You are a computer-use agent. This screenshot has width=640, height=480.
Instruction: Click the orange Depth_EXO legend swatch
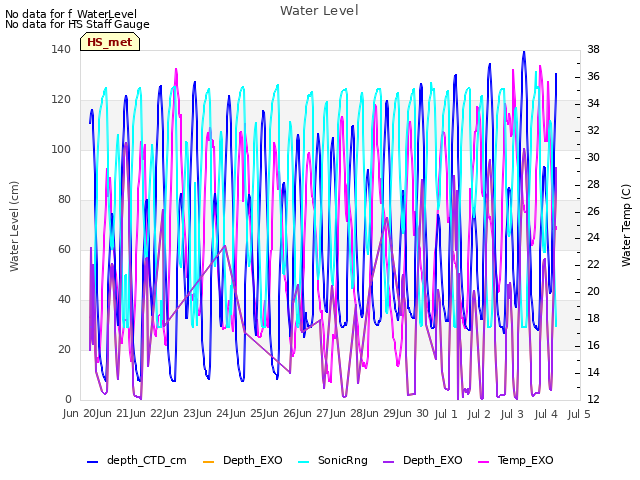[208, 462]
